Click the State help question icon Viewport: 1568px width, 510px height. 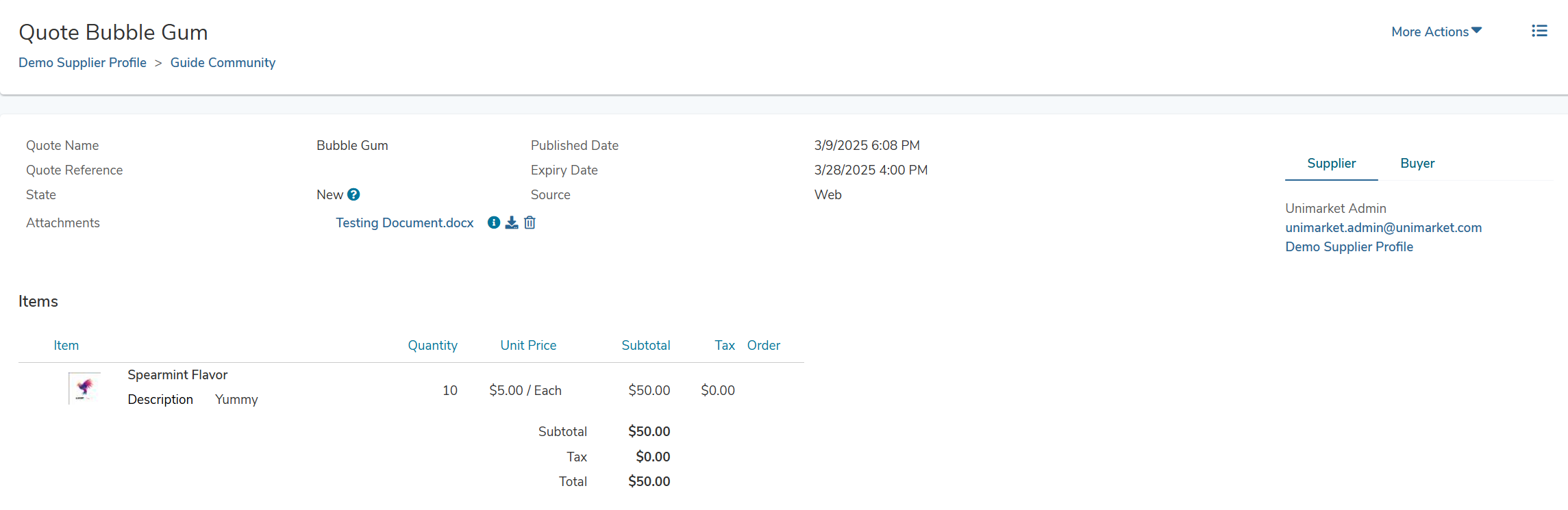pyautogui.click(x=353, y=194)
